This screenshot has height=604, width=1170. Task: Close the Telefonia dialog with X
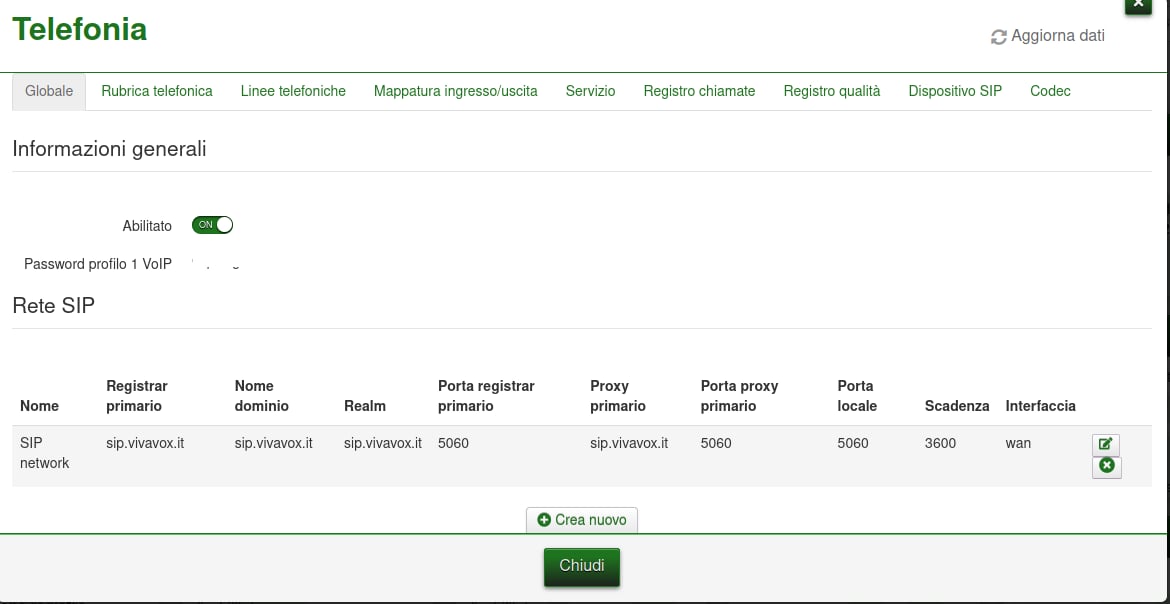coord(1138,4)
